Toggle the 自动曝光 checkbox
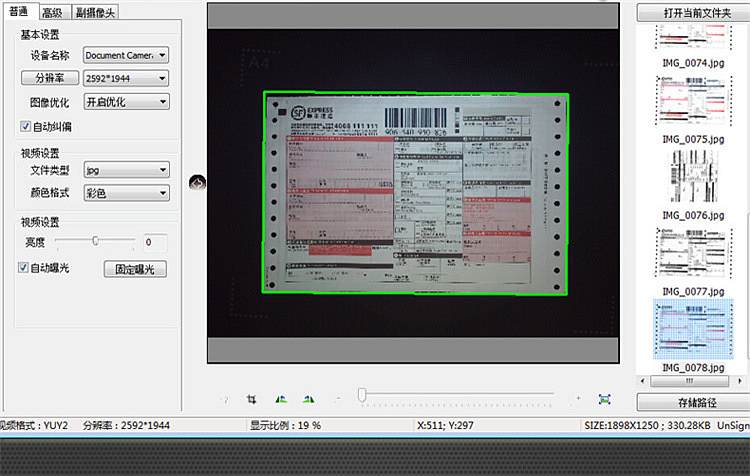This screenshot has width=750, height=476. 23,267
